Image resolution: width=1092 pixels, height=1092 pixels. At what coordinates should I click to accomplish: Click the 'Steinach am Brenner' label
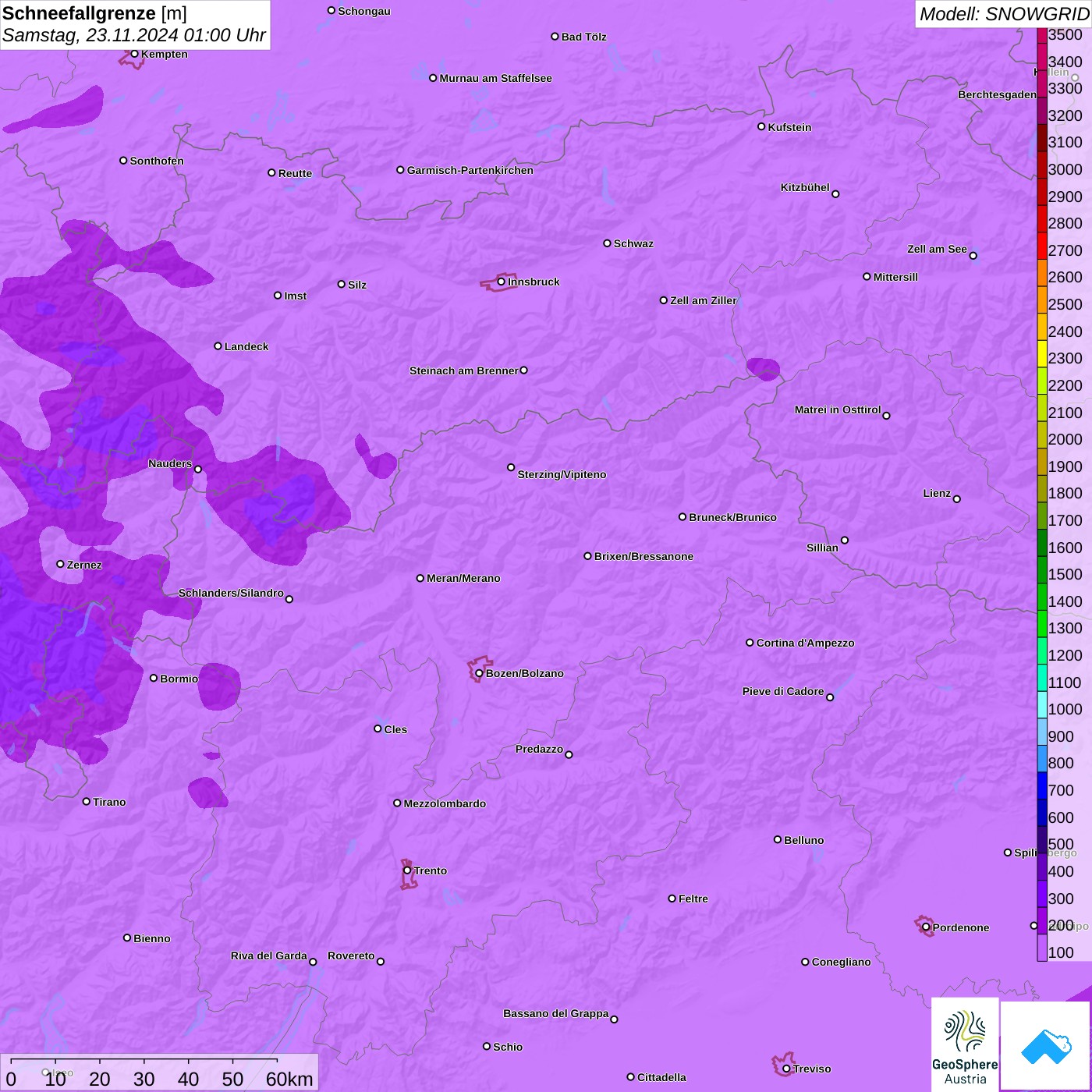tap(463, 370)
